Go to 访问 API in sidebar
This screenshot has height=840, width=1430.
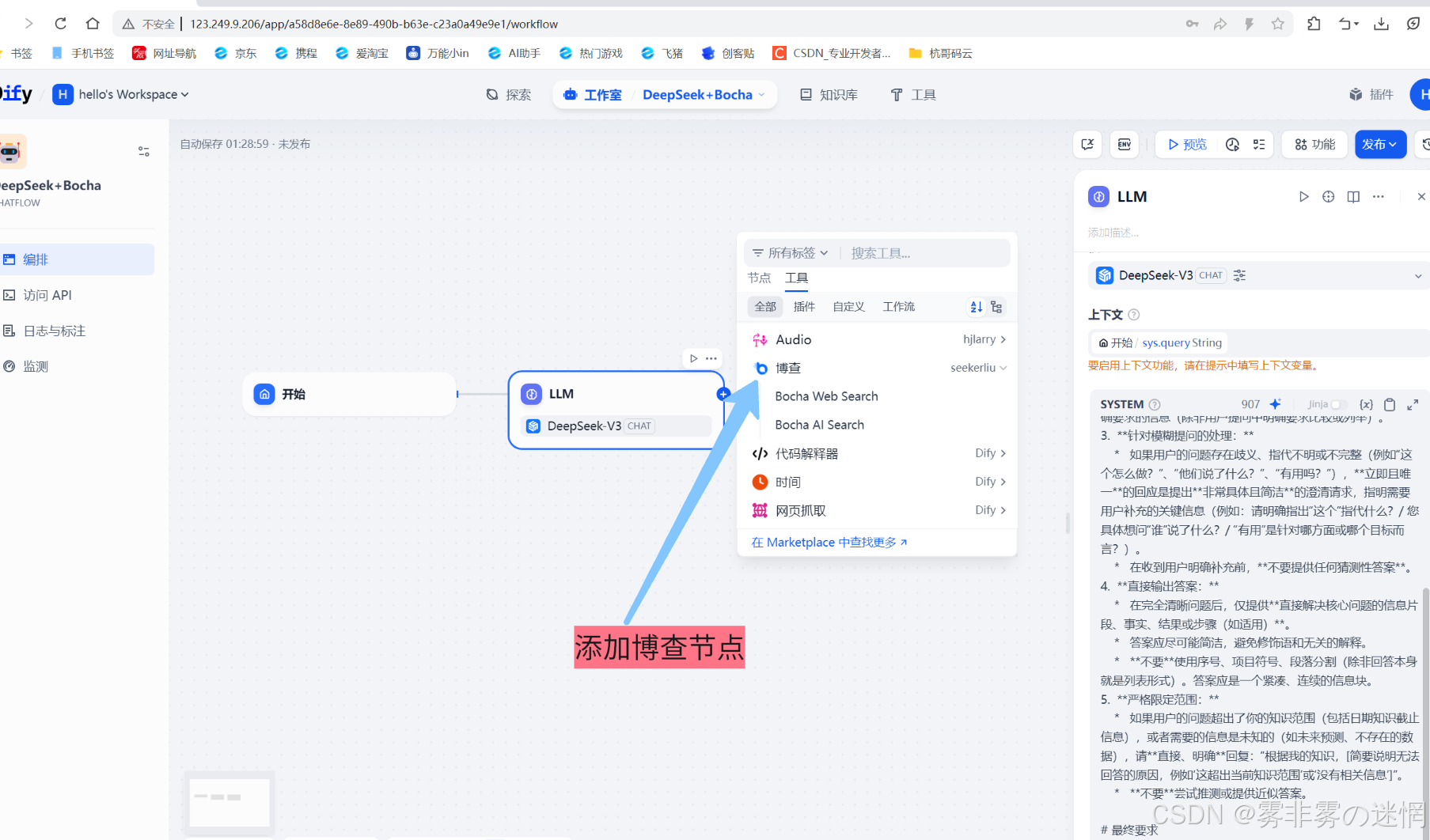pyautogui.click(x=77, y=295)
